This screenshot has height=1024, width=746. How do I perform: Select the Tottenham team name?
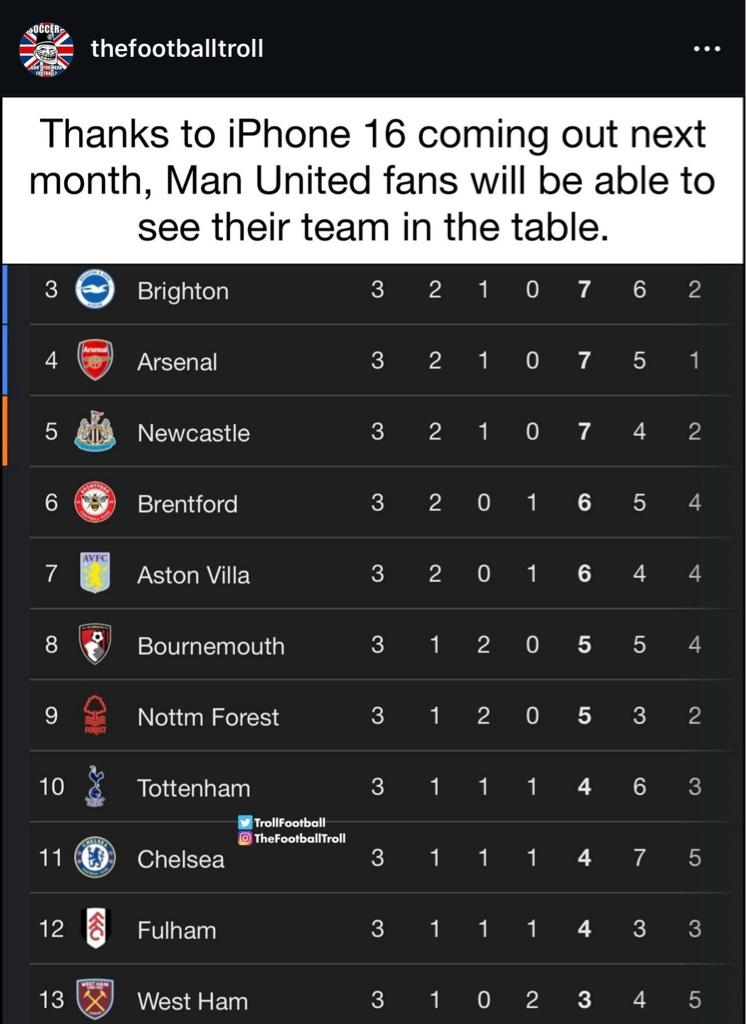(194, 788)
